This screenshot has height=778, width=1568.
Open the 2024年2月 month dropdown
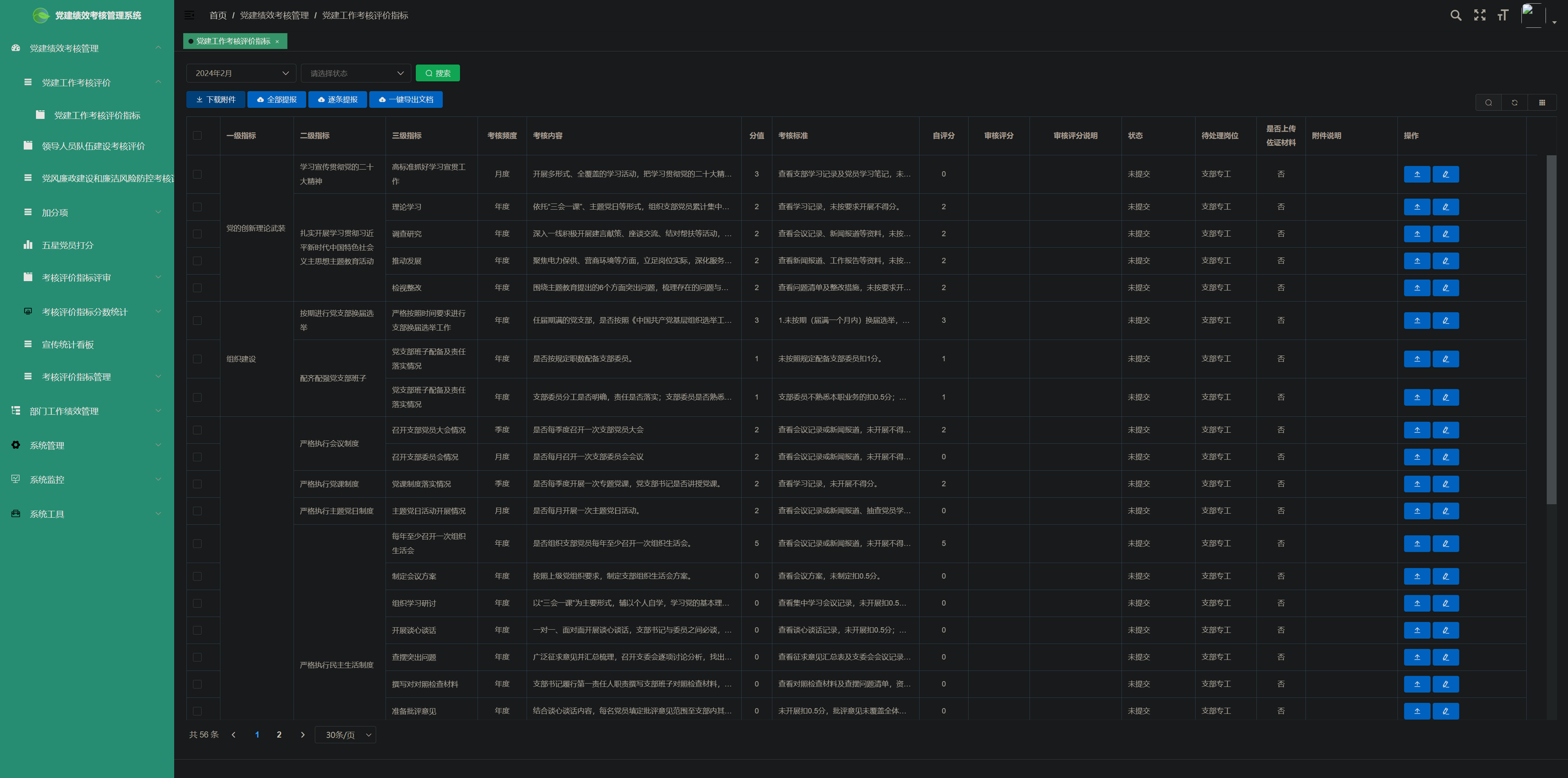coord(241,73)
